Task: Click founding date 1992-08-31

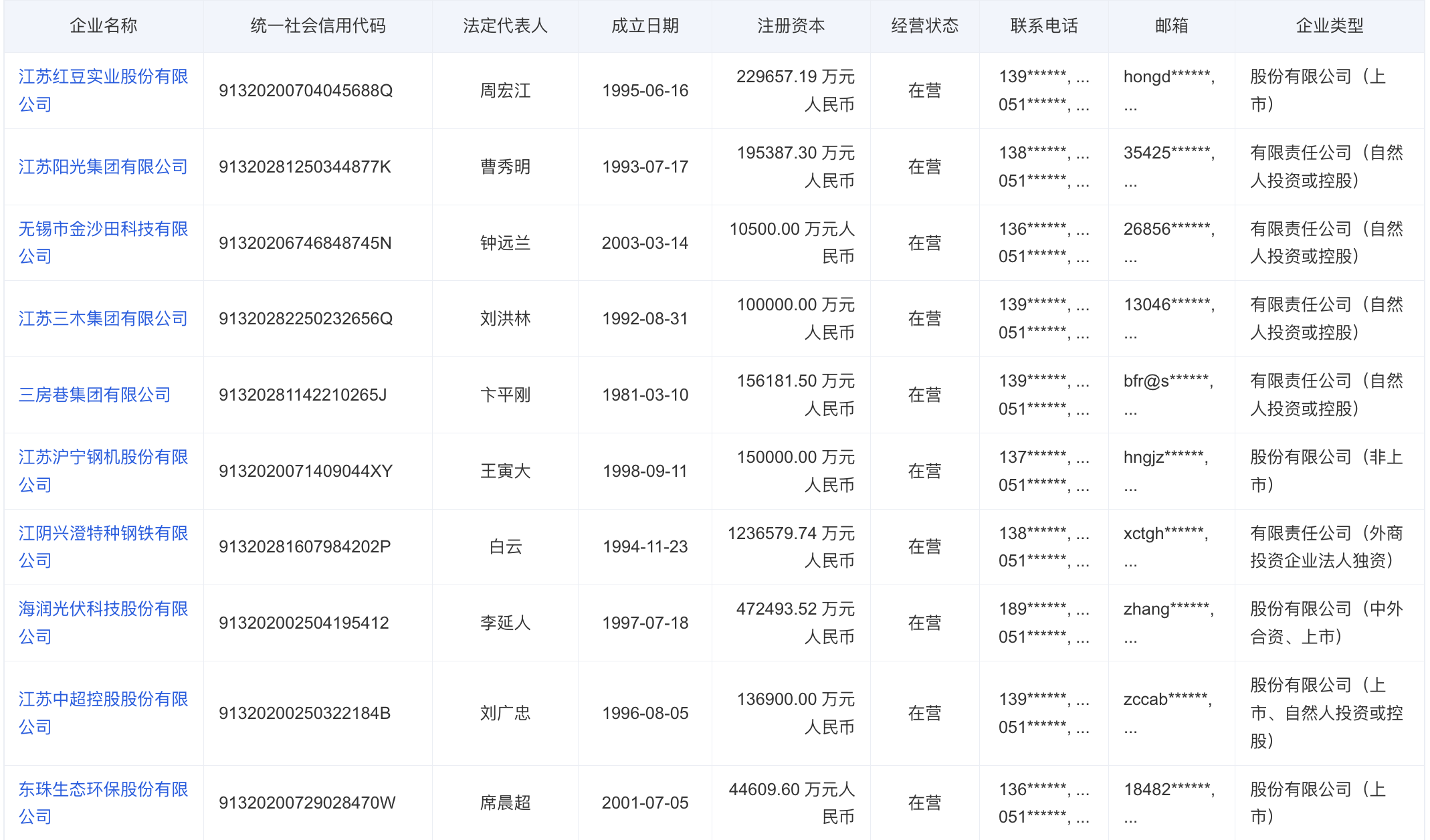Action: coord(645,318)
